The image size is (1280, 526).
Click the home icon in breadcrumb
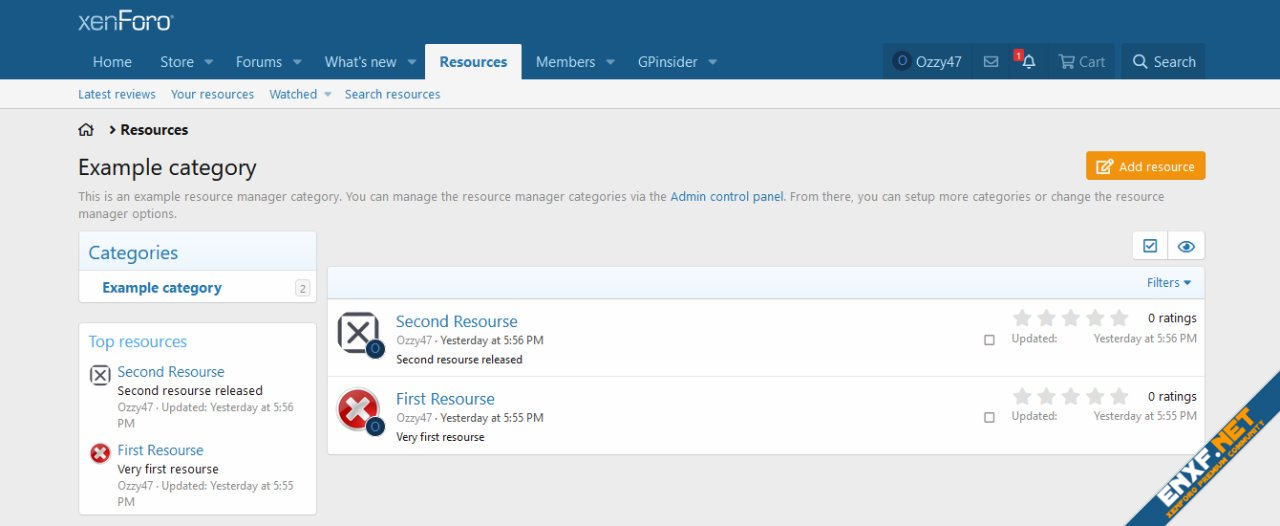(86, 130)
